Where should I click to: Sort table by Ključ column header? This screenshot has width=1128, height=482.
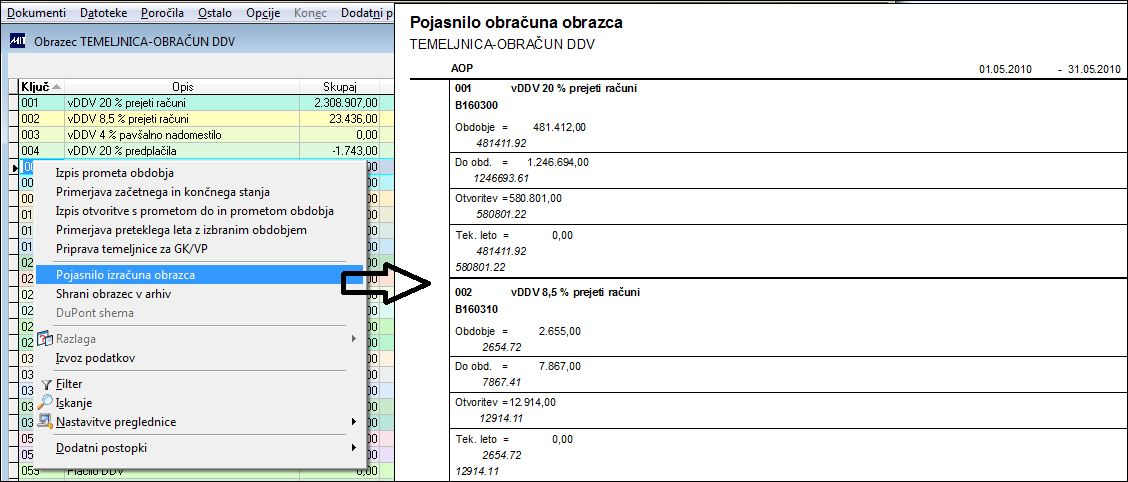click(41, 86)
